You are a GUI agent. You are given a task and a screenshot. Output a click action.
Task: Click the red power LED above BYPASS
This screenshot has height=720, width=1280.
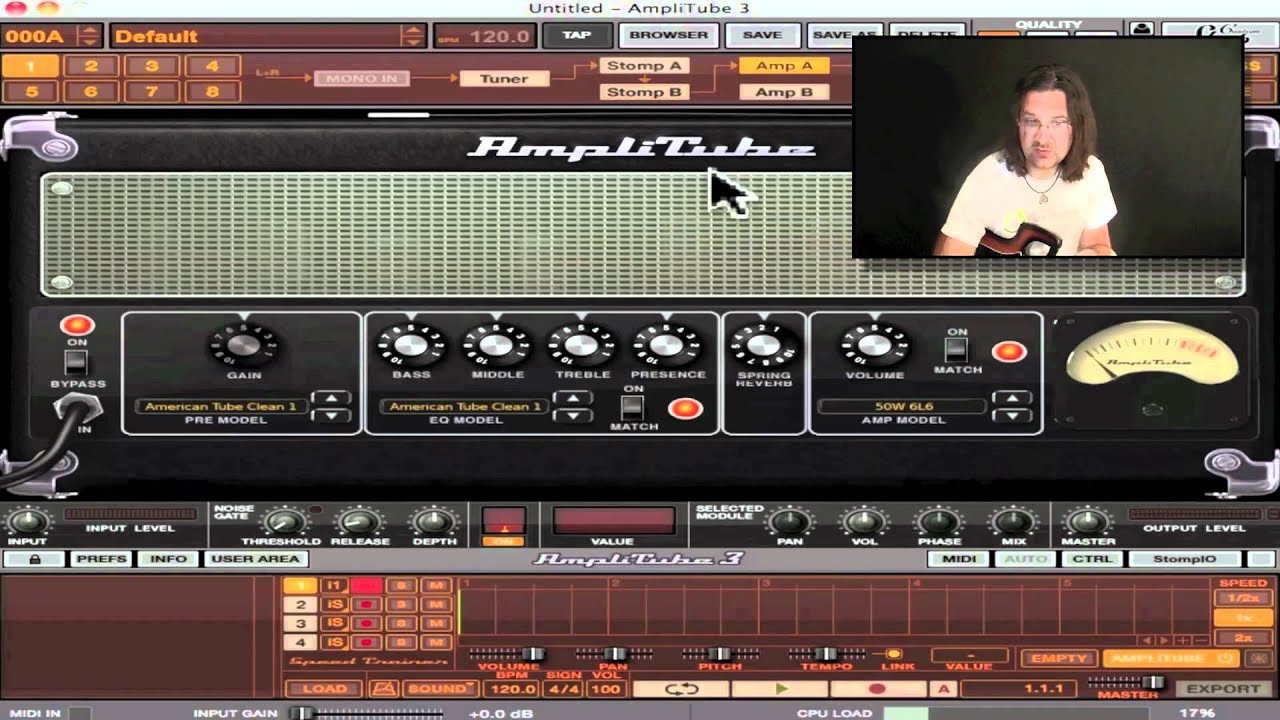pos(77,325)
